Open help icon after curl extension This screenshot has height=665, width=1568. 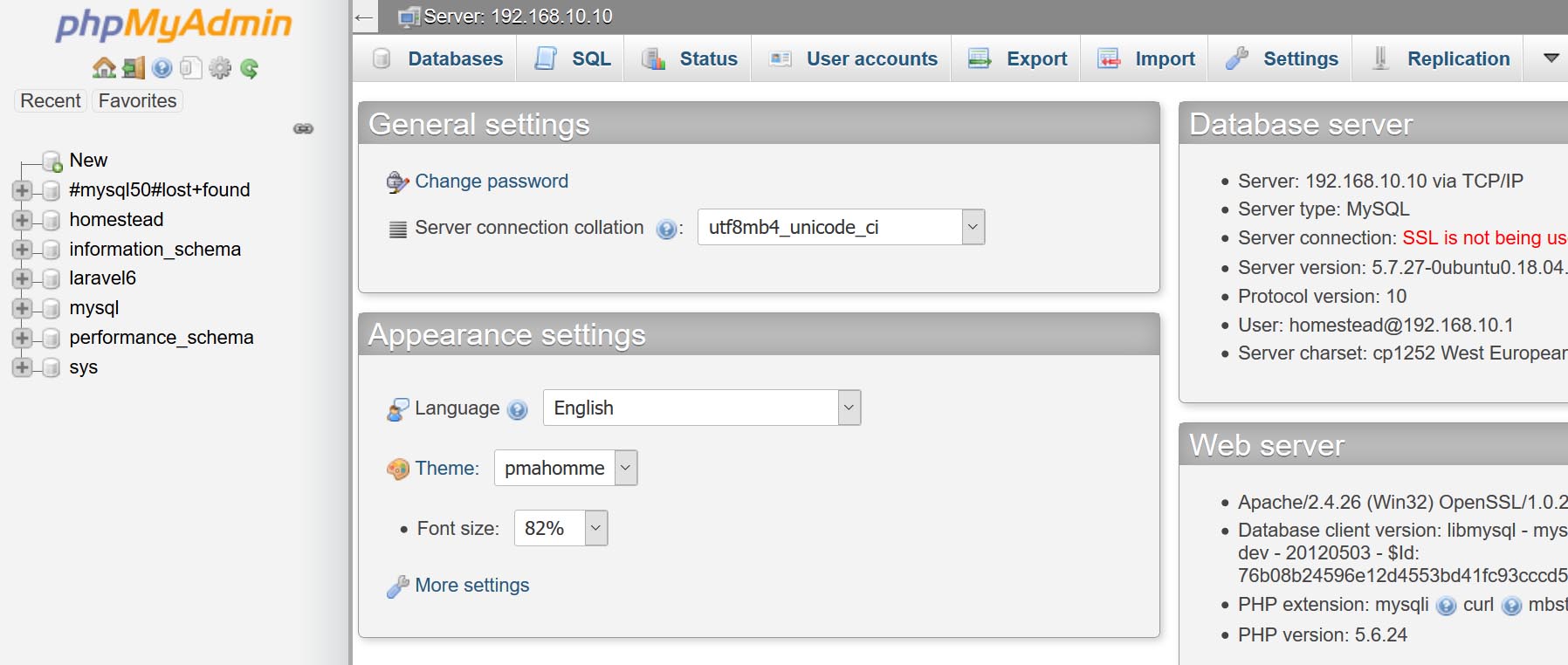pyautogui.click(x=1511, y=606)
